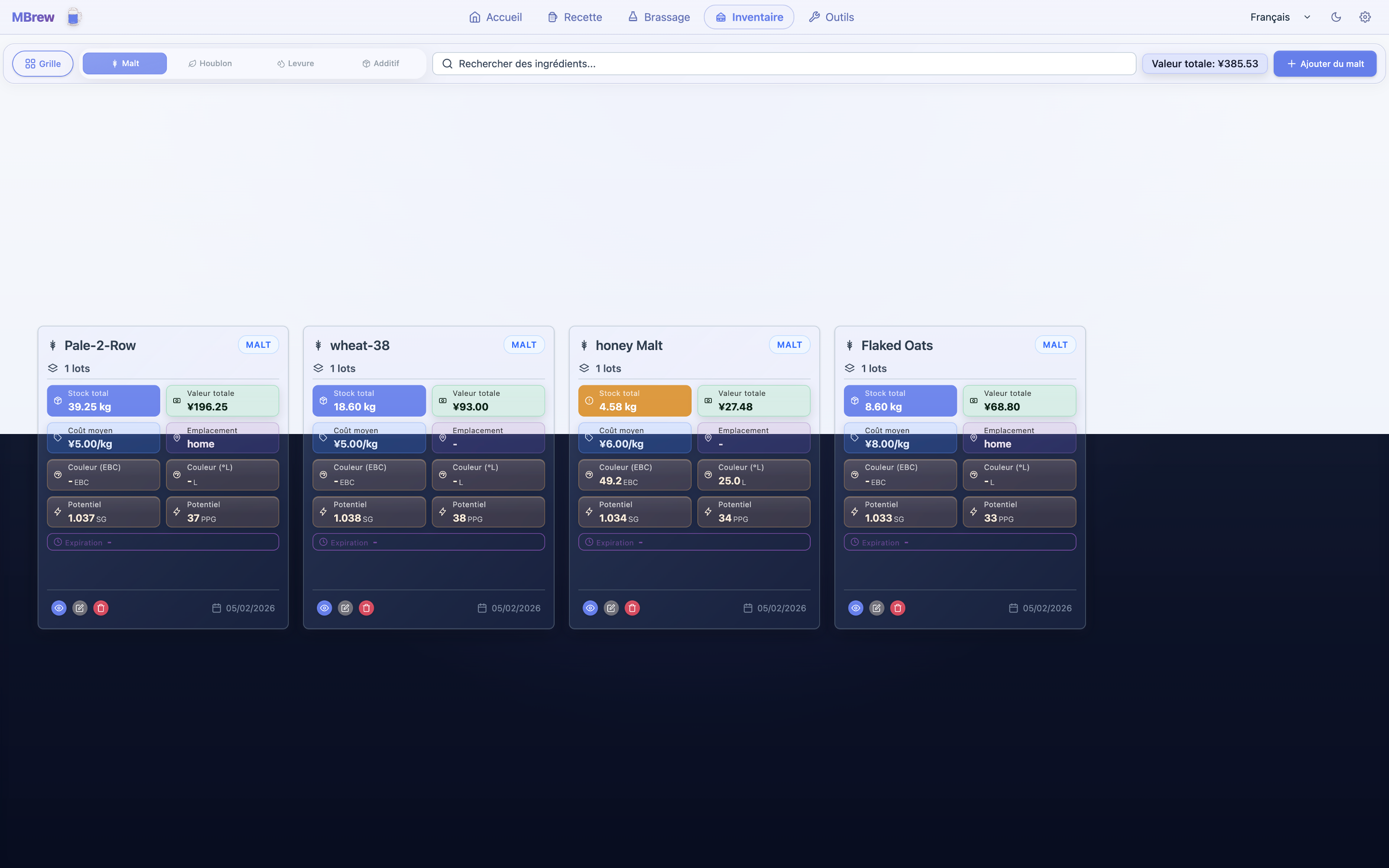
Task: Click the edit icon on Pale-2-Row card
Action: coord(80,608)
